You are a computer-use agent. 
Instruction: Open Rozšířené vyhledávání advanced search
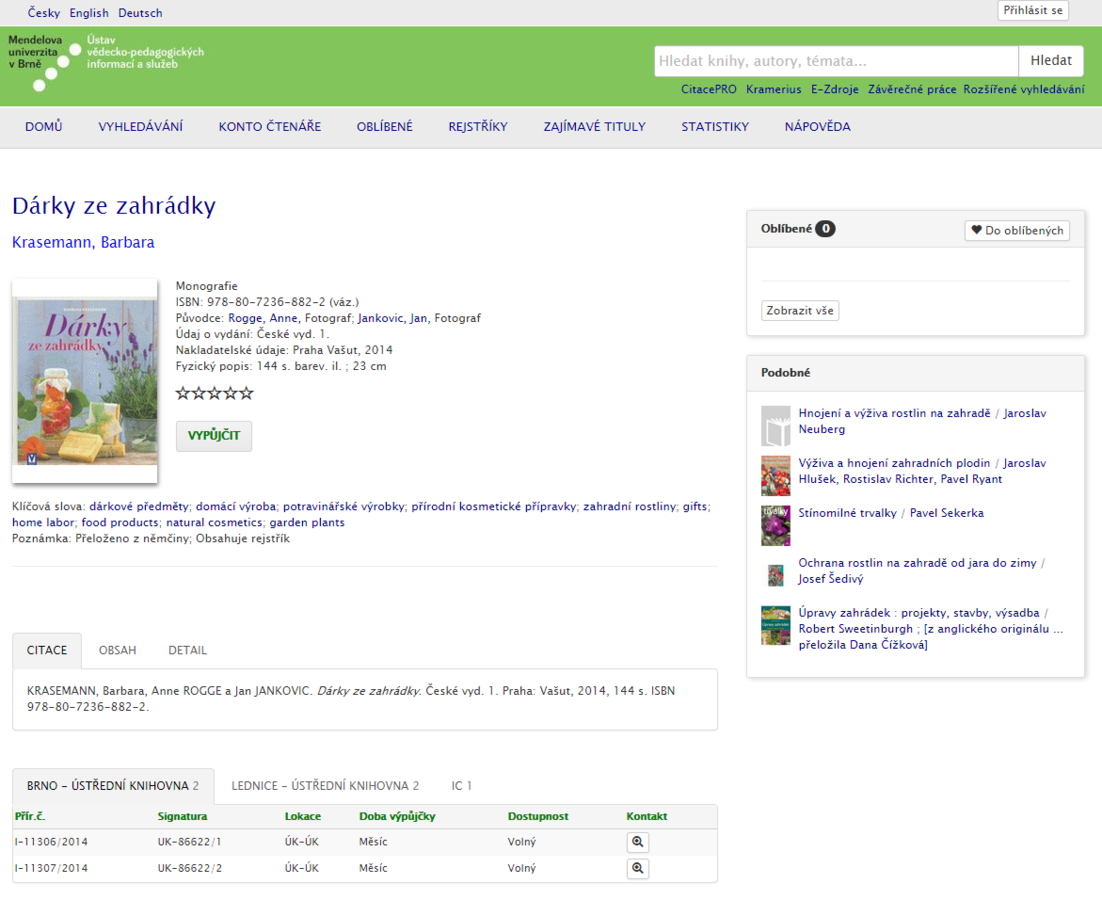[1024, 89]
